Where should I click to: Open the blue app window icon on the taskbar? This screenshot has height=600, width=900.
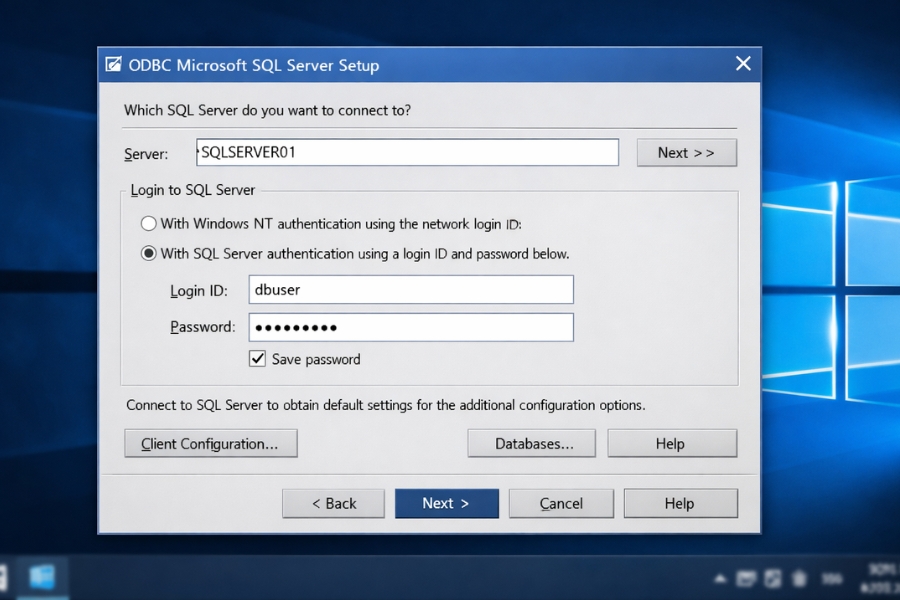click(x=42, y=577)
